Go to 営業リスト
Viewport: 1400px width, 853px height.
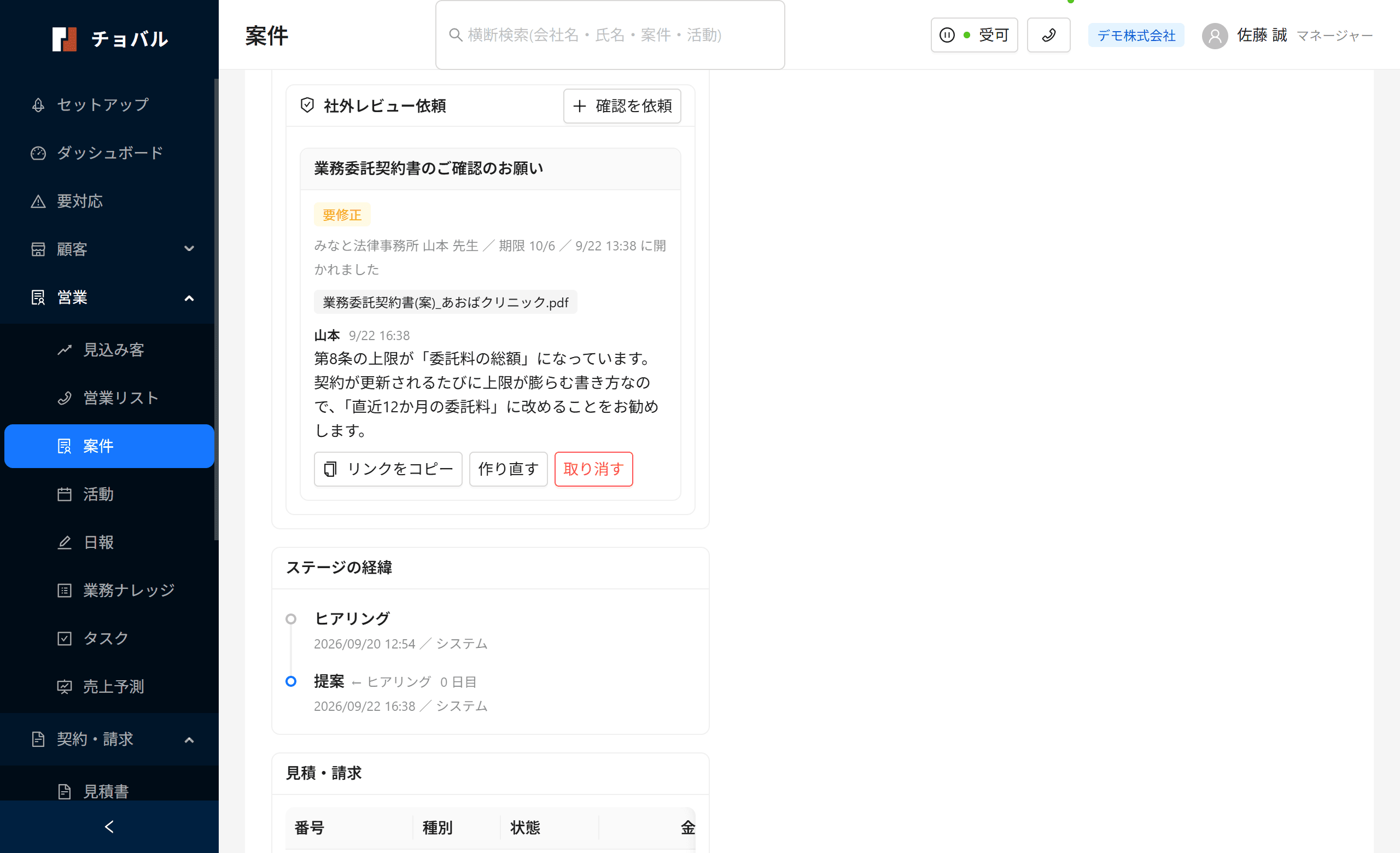[108, 398]
